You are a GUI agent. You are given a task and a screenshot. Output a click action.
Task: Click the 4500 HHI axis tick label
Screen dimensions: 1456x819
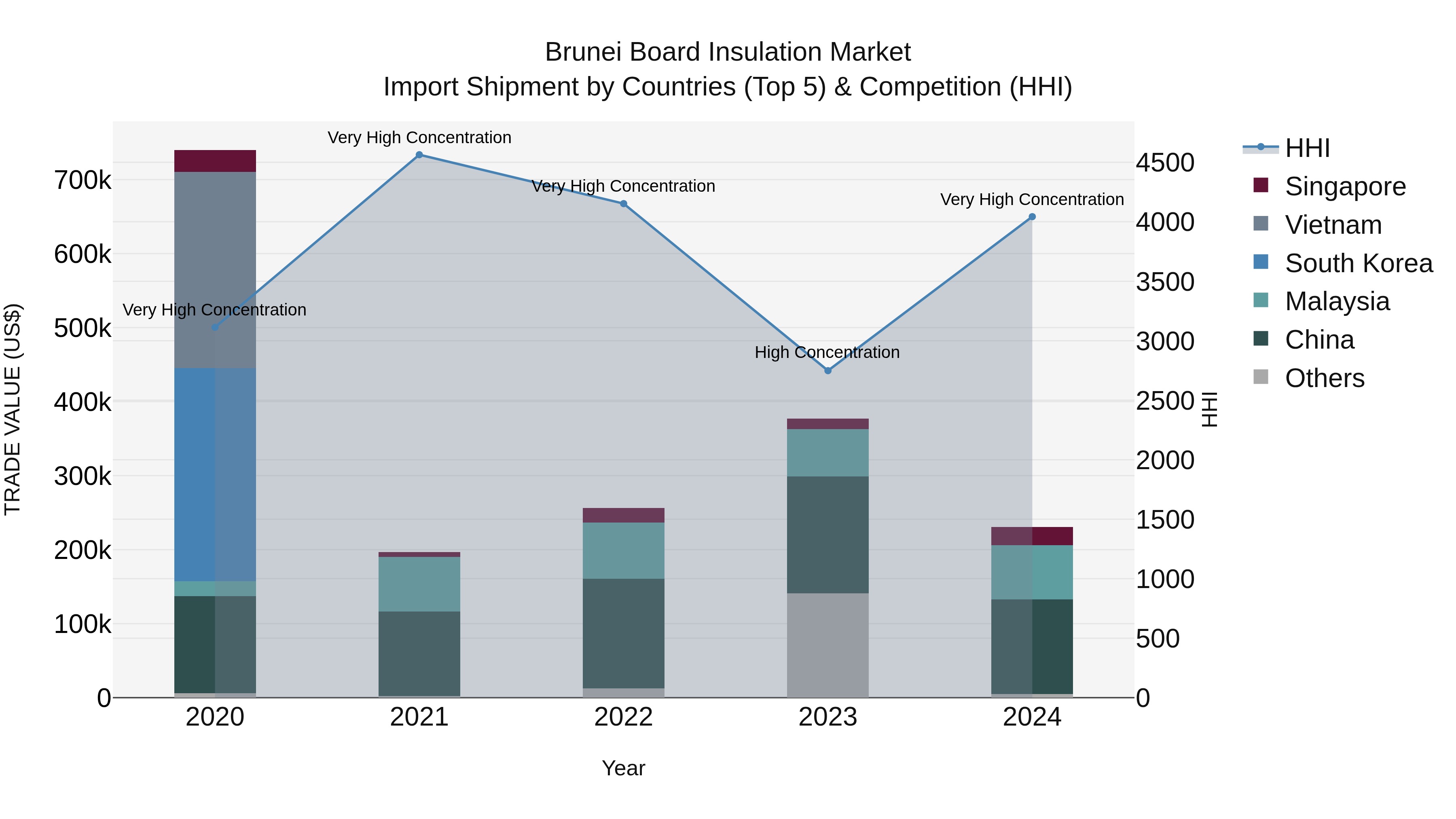coord(1166,163)
